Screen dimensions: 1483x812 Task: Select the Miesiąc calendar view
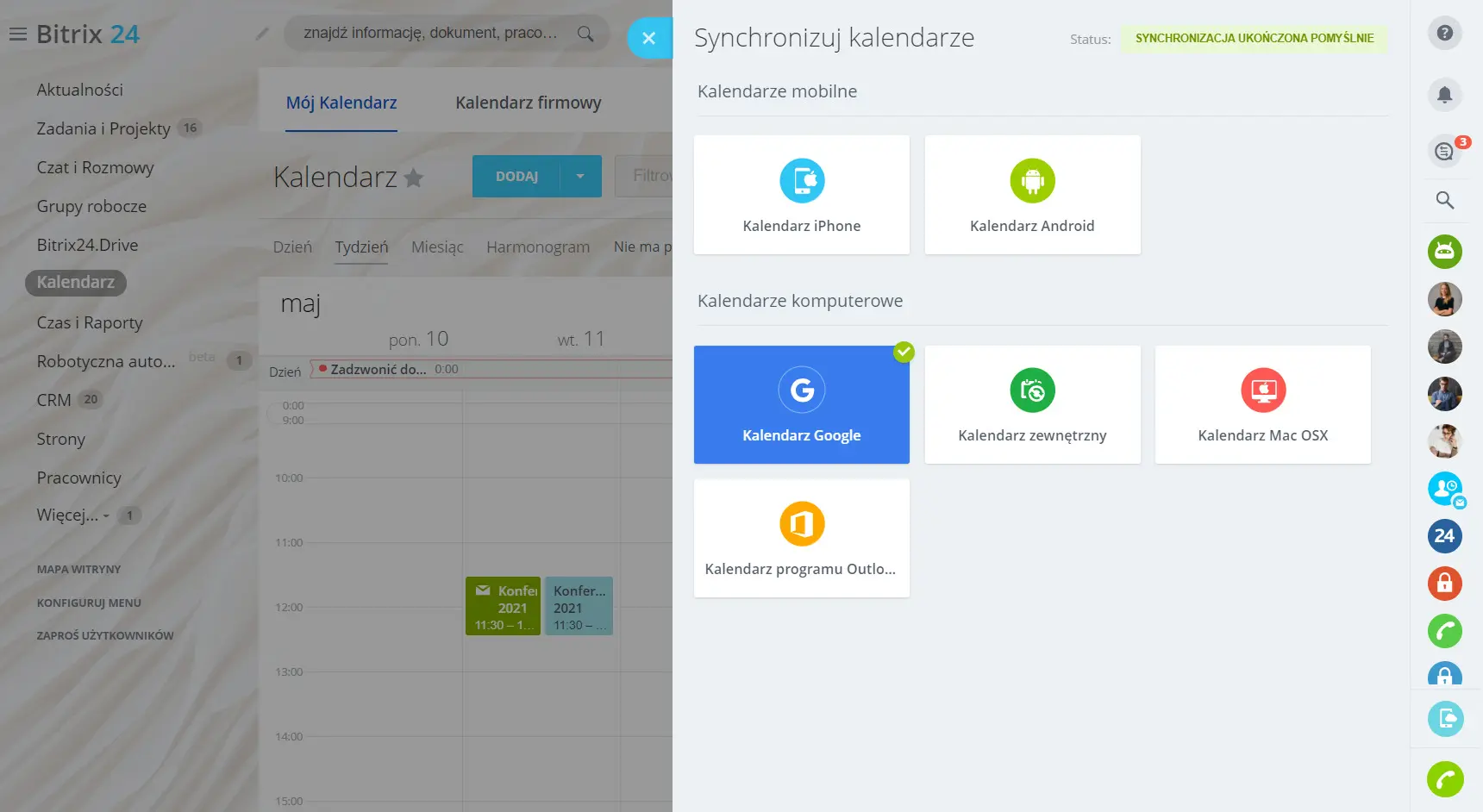pos(437,247)
